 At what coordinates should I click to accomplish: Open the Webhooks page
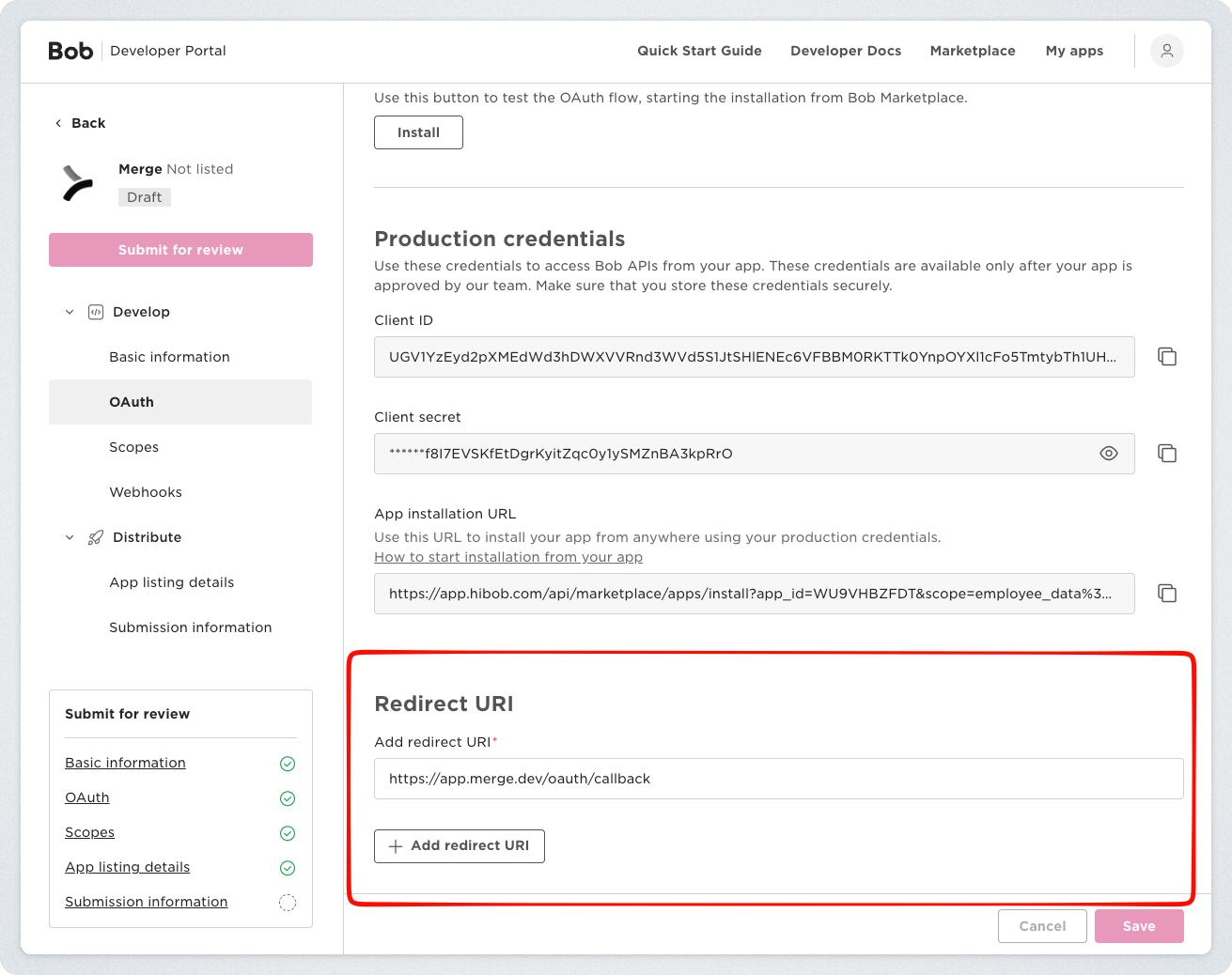point(146,492)
